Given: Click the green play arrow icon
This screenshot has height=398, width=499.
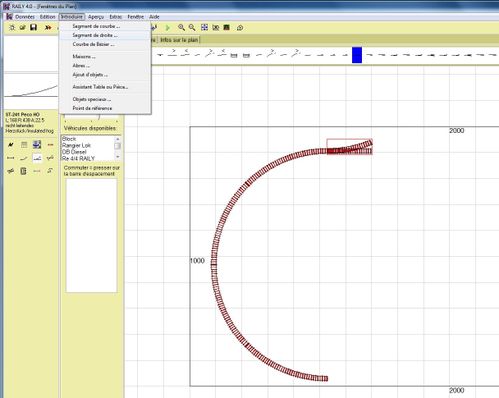Looking at the screenshot, I should click(x=168, y=28).
